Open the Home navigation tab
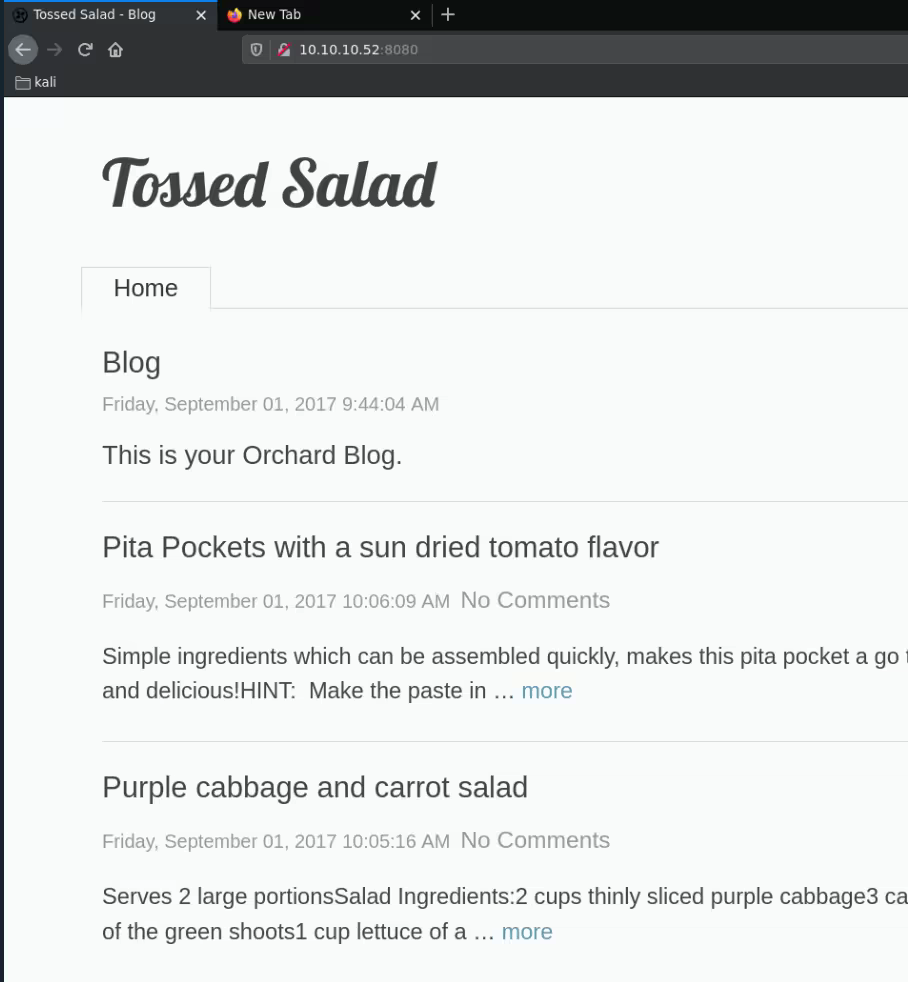Viewport: 908px width, 982px height. (146, 288)
